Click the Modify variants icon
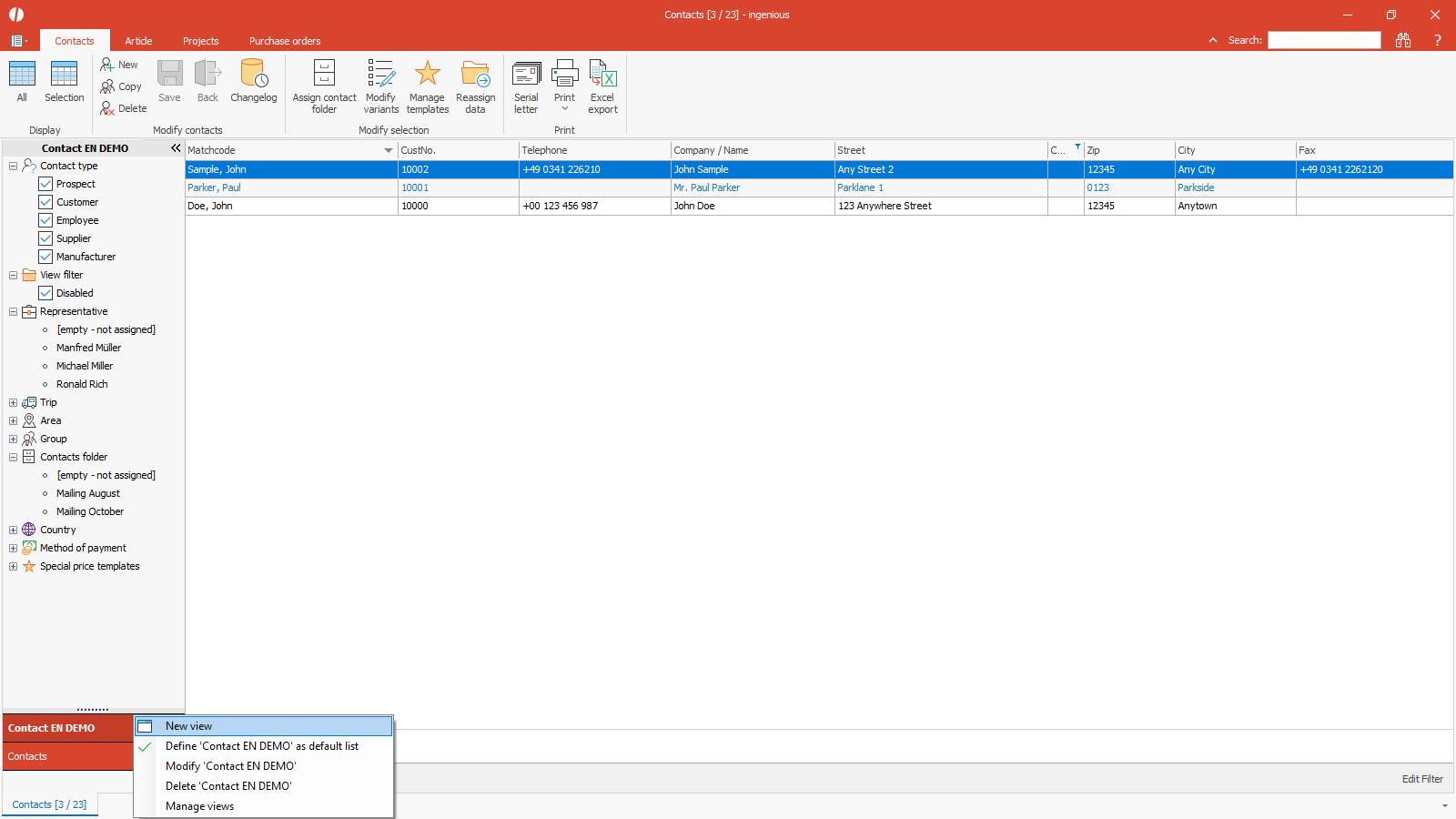This screenshot has width=1456, height=819. tap(380, 75)
